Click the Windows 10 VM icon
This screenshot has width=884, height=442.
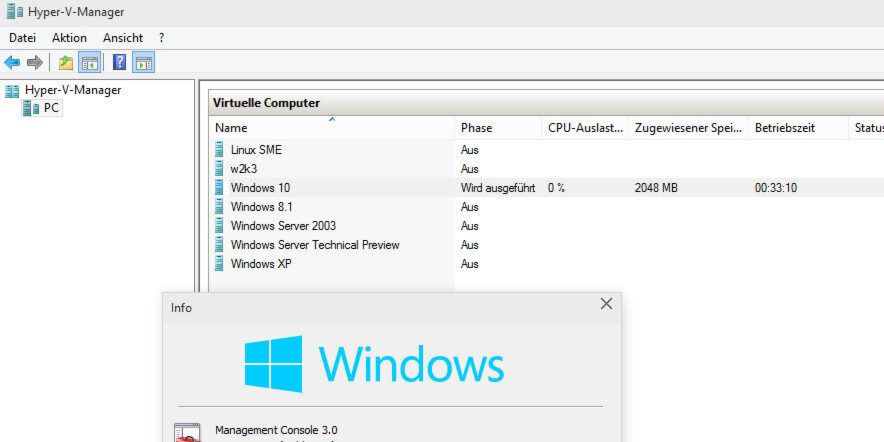click(219, 187)
